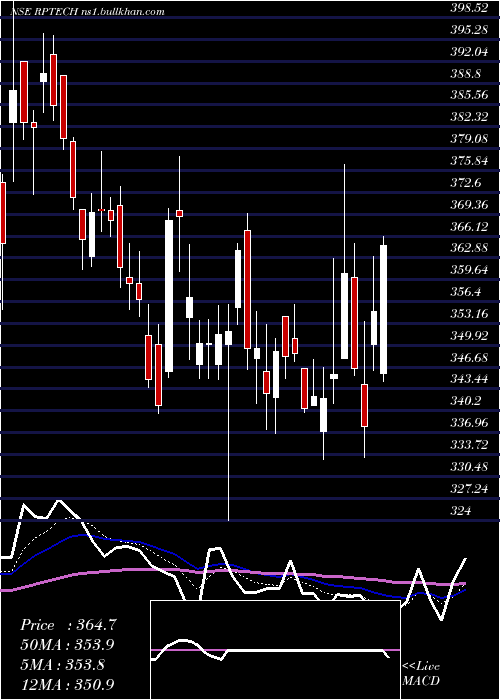Select the 333.72 price axis label

469,445
